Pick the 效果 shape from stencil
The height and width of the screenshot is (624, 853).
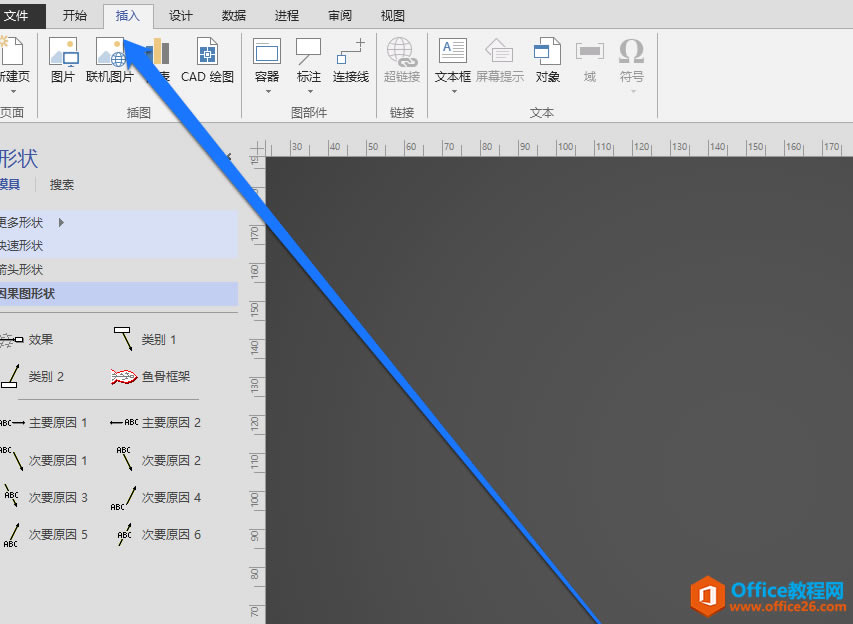tap(28, 340)
